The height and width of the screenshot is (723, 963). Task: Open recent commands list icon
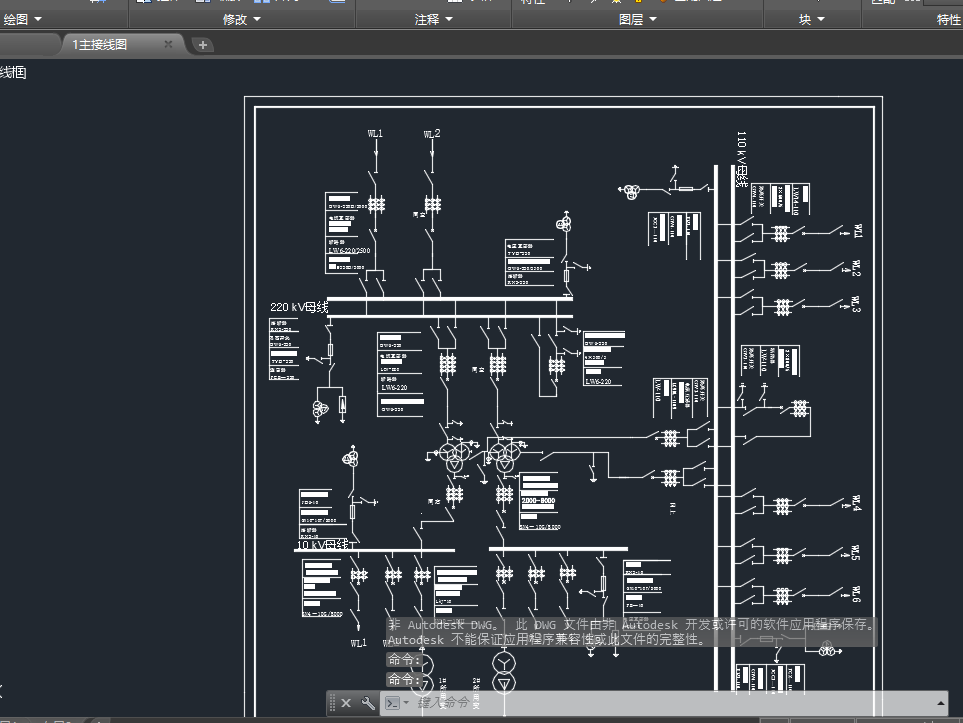pyautogui.click(x=396, y=703)
